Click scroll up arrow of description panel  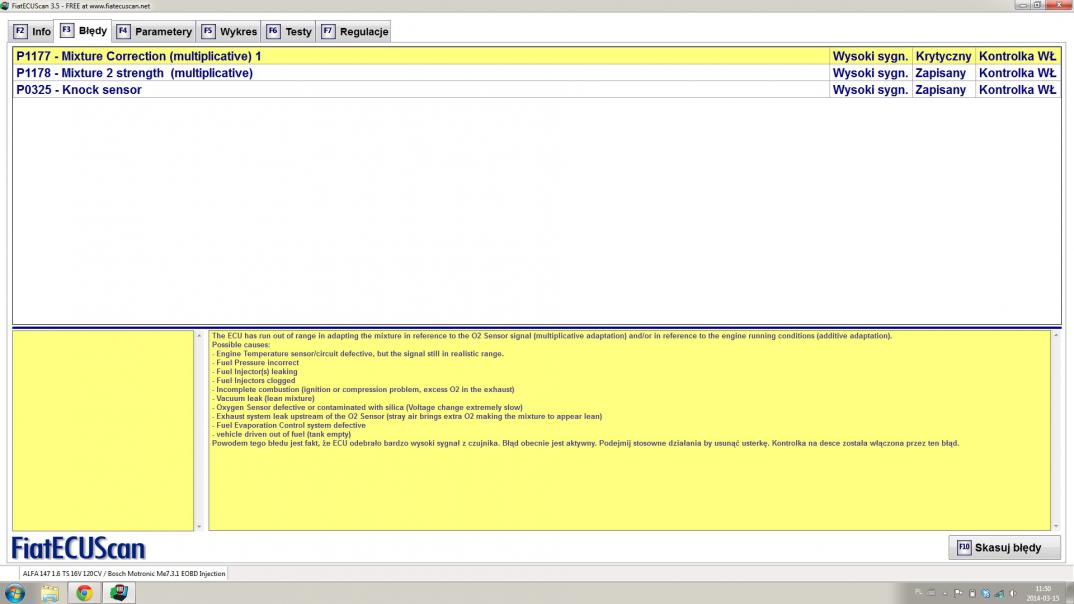1056,336
